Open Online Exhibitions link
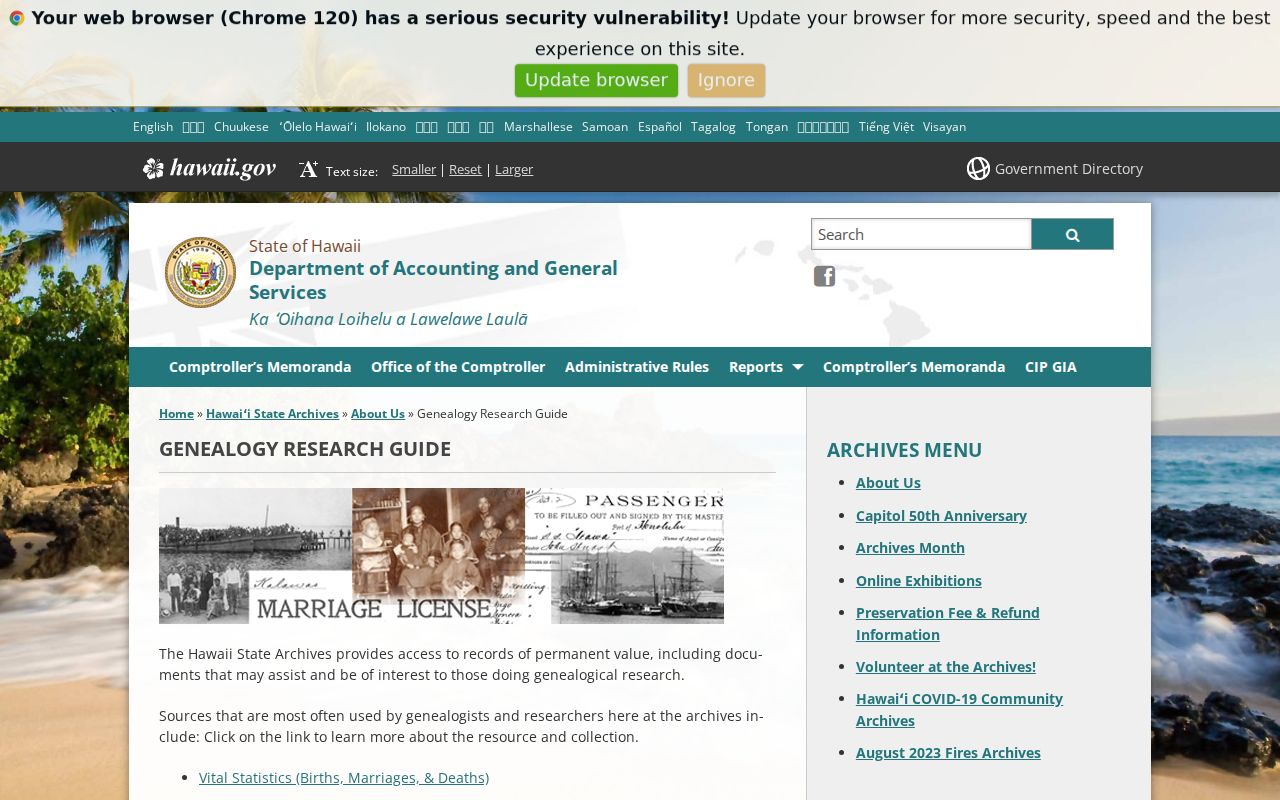This screenshot has width=1280, height=800. 919,580
